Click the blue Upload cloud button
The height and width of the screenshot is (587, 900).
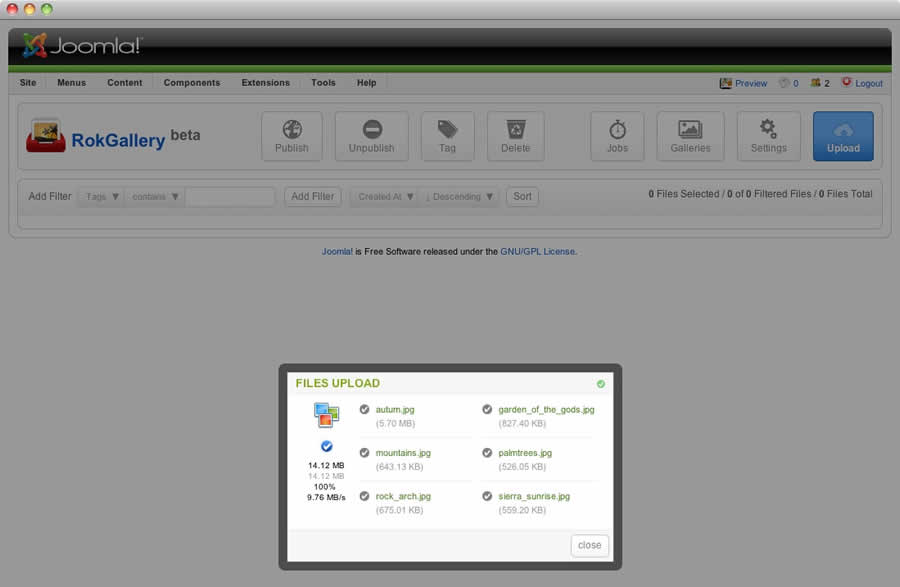tap(843, 136)
